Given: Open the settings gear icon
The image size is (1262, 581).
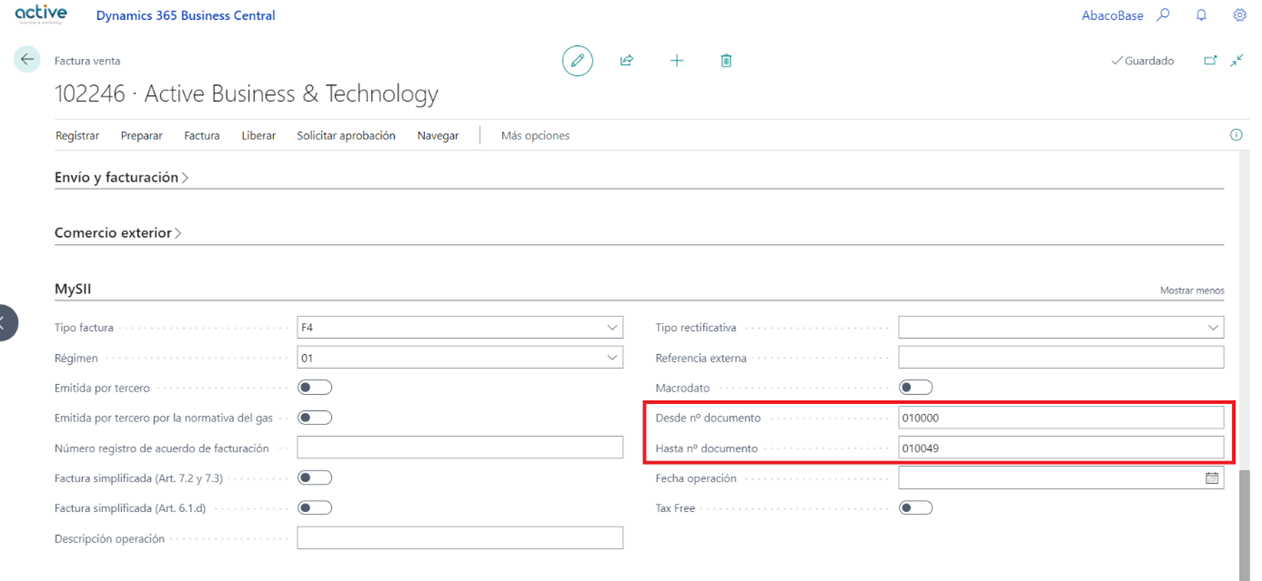Looking at the screenshot, I should [1240, 15].
